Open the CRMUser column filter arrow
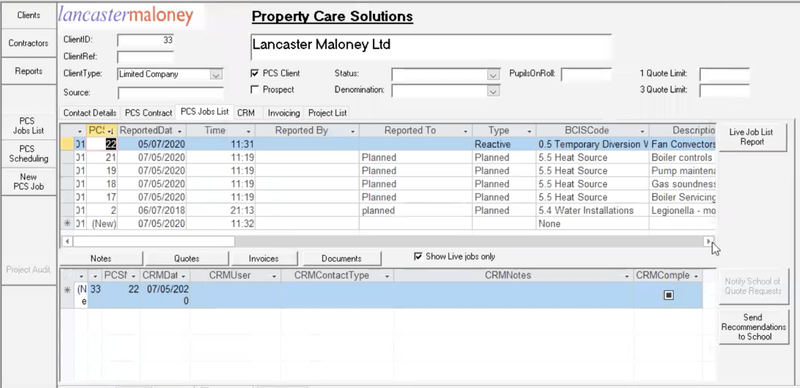The width and height of the screenshot is (800, 388). click(274, 276)
